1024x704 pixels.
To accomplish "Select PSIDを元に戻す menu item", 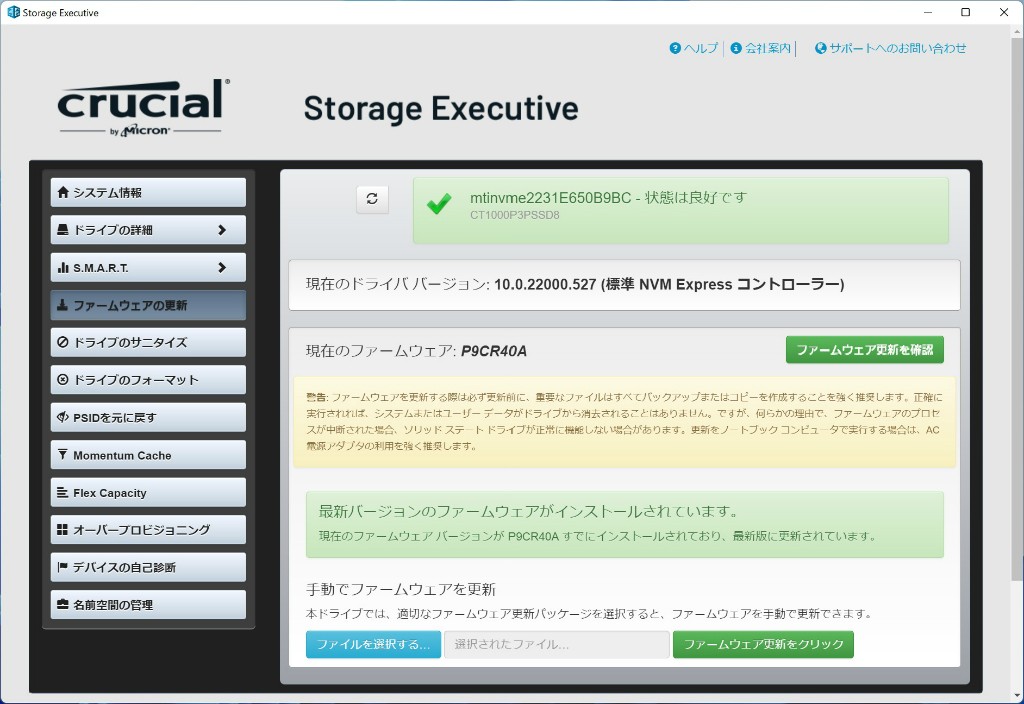I will [x=148, y=417].
